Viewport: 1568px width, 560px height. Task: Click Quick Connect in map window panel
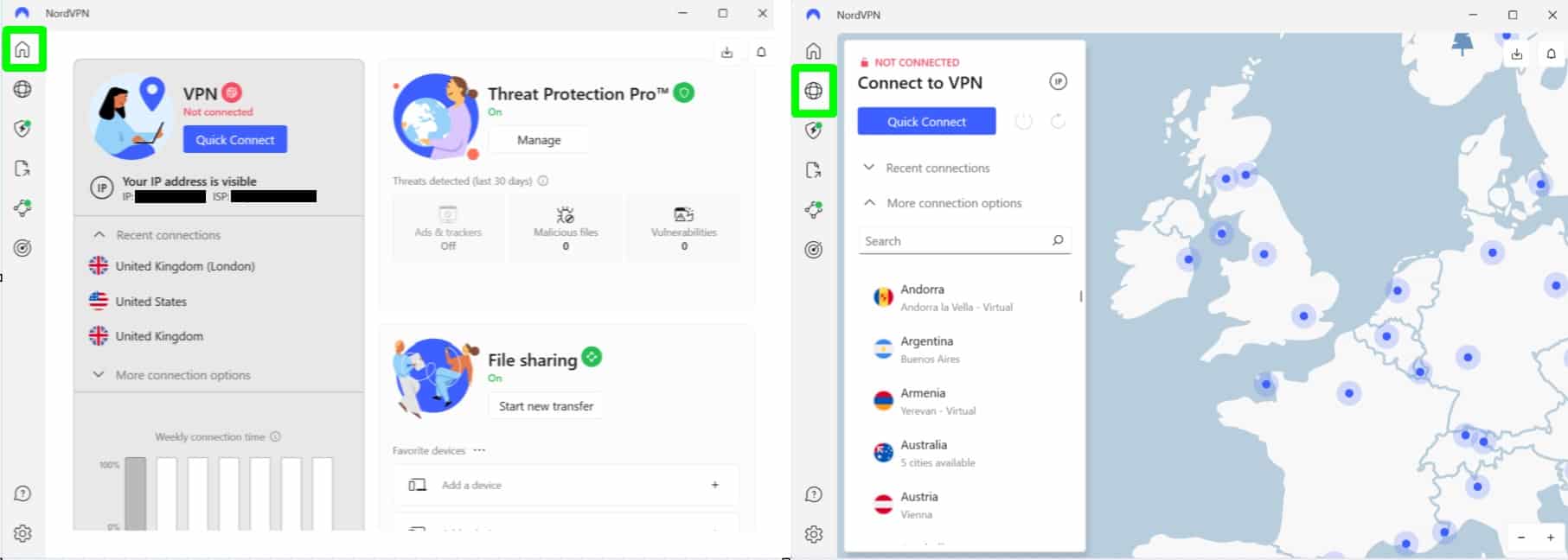point(926,121)
